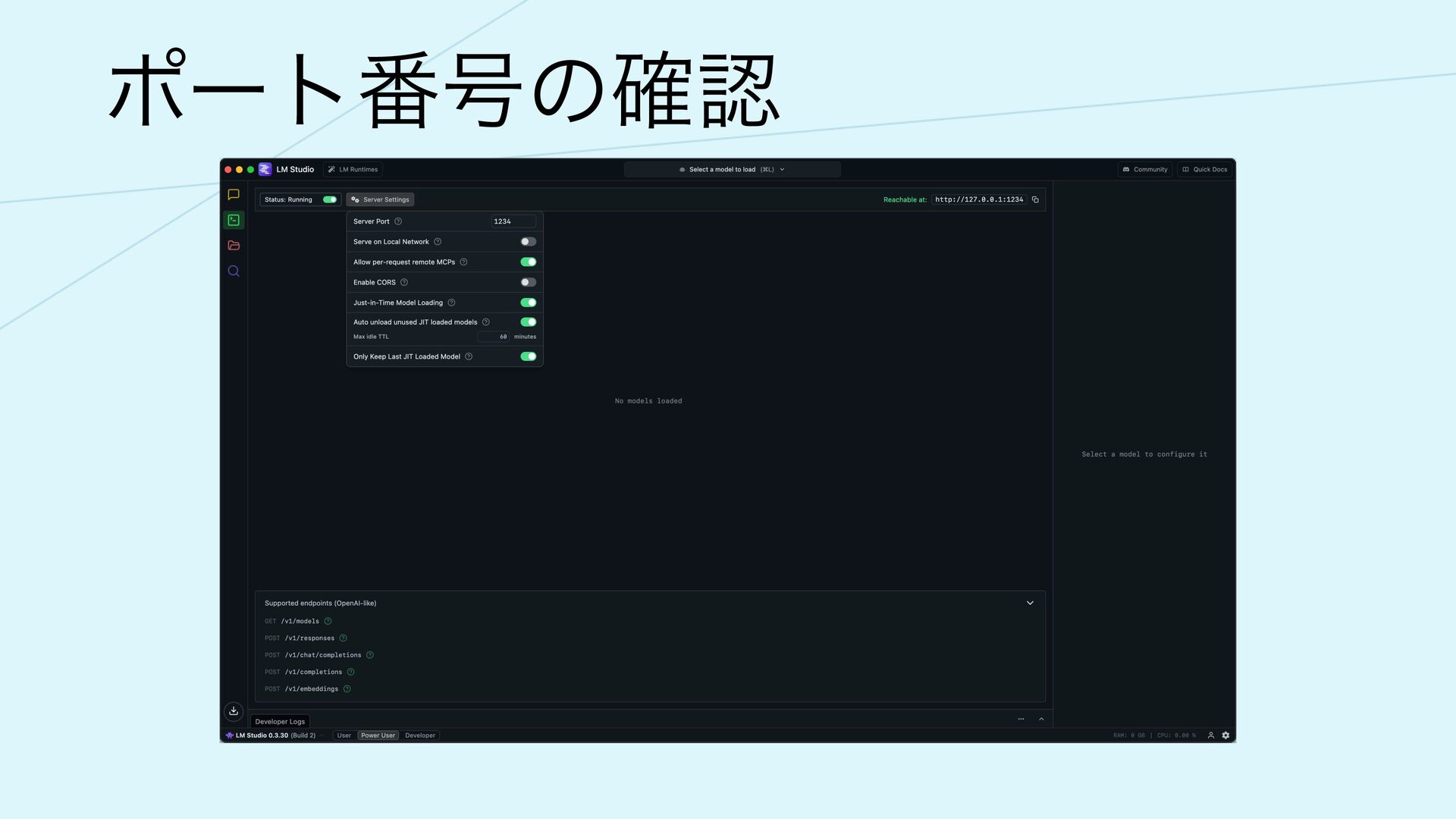
Task: Disable Just-in-Time Model Loading
Action: pyautogui.click(x=528, y=303)
